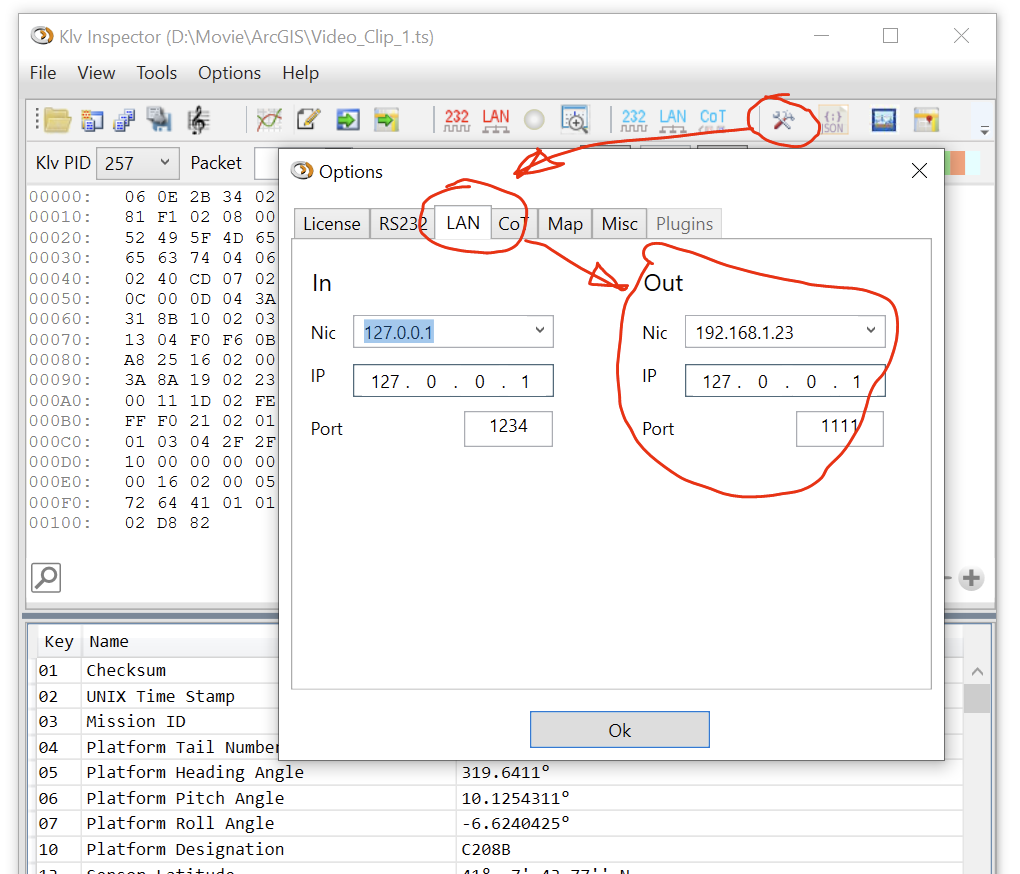Click the music note toolbar icon
This screenshot has height=874, width=1020.
pos(198,119)
